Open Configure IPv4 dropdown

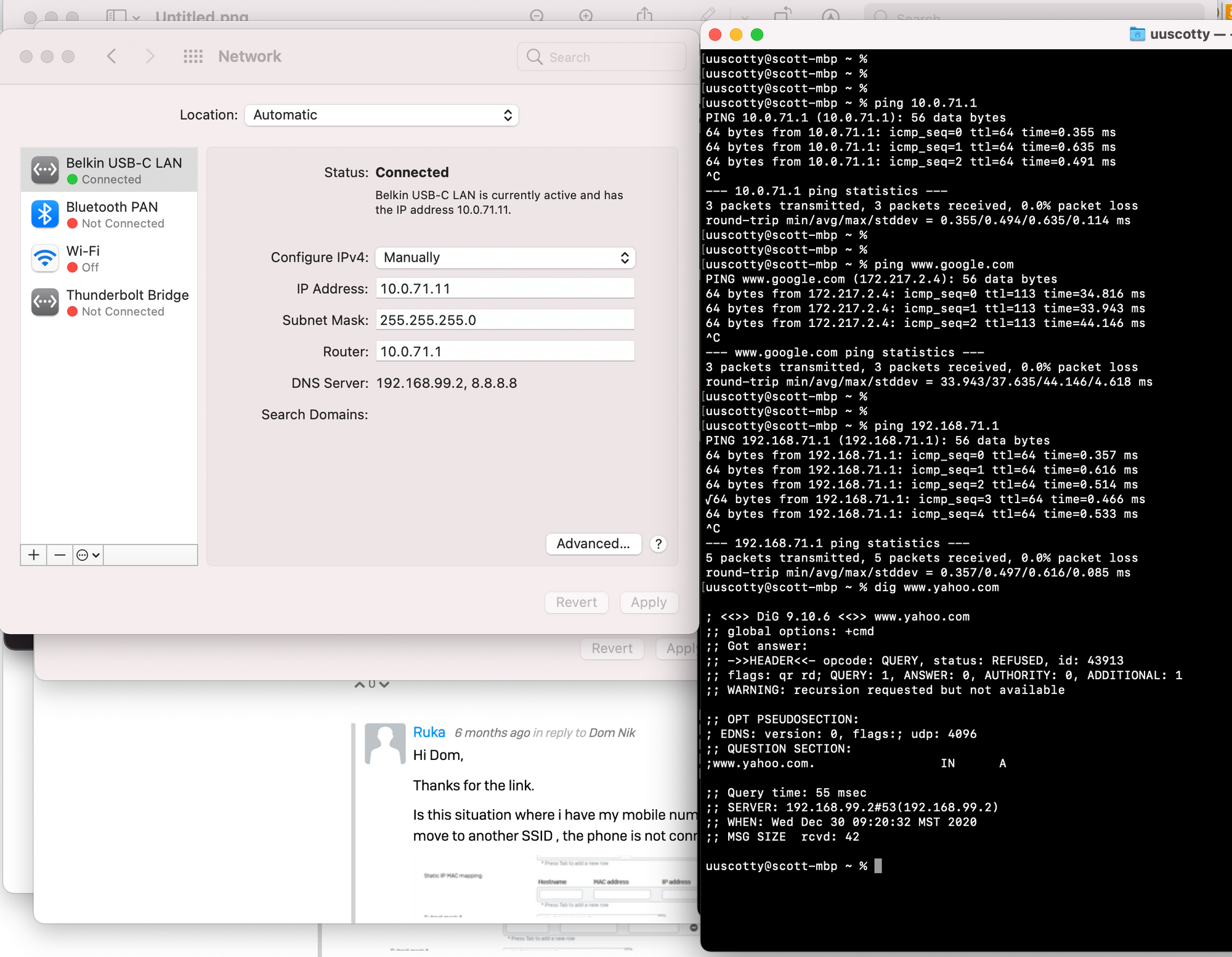505,257
